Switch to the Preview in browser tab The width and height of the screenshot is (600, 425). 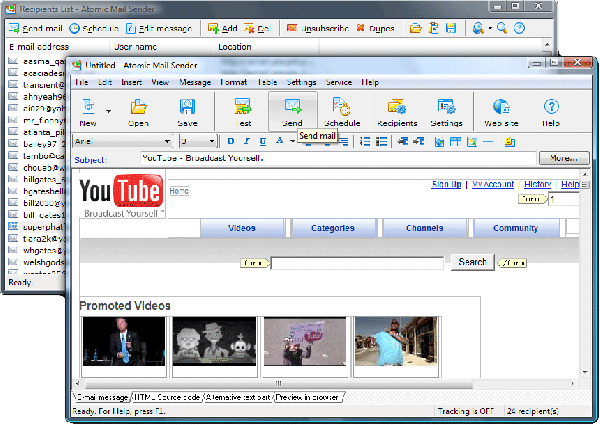(x=307, y=398)
